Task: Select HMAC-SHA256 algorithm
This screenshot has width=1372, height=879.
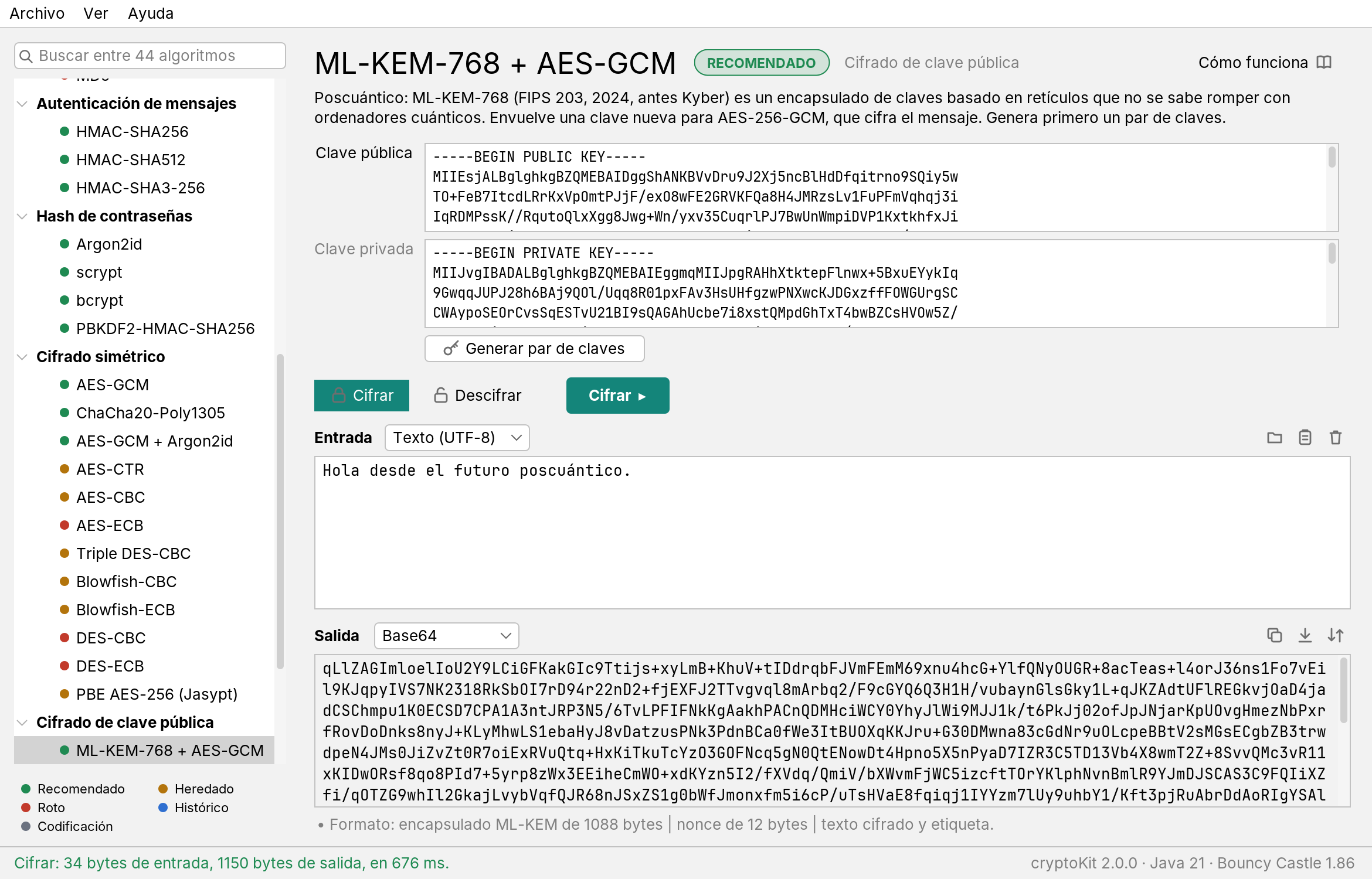Action: [144, 132]
